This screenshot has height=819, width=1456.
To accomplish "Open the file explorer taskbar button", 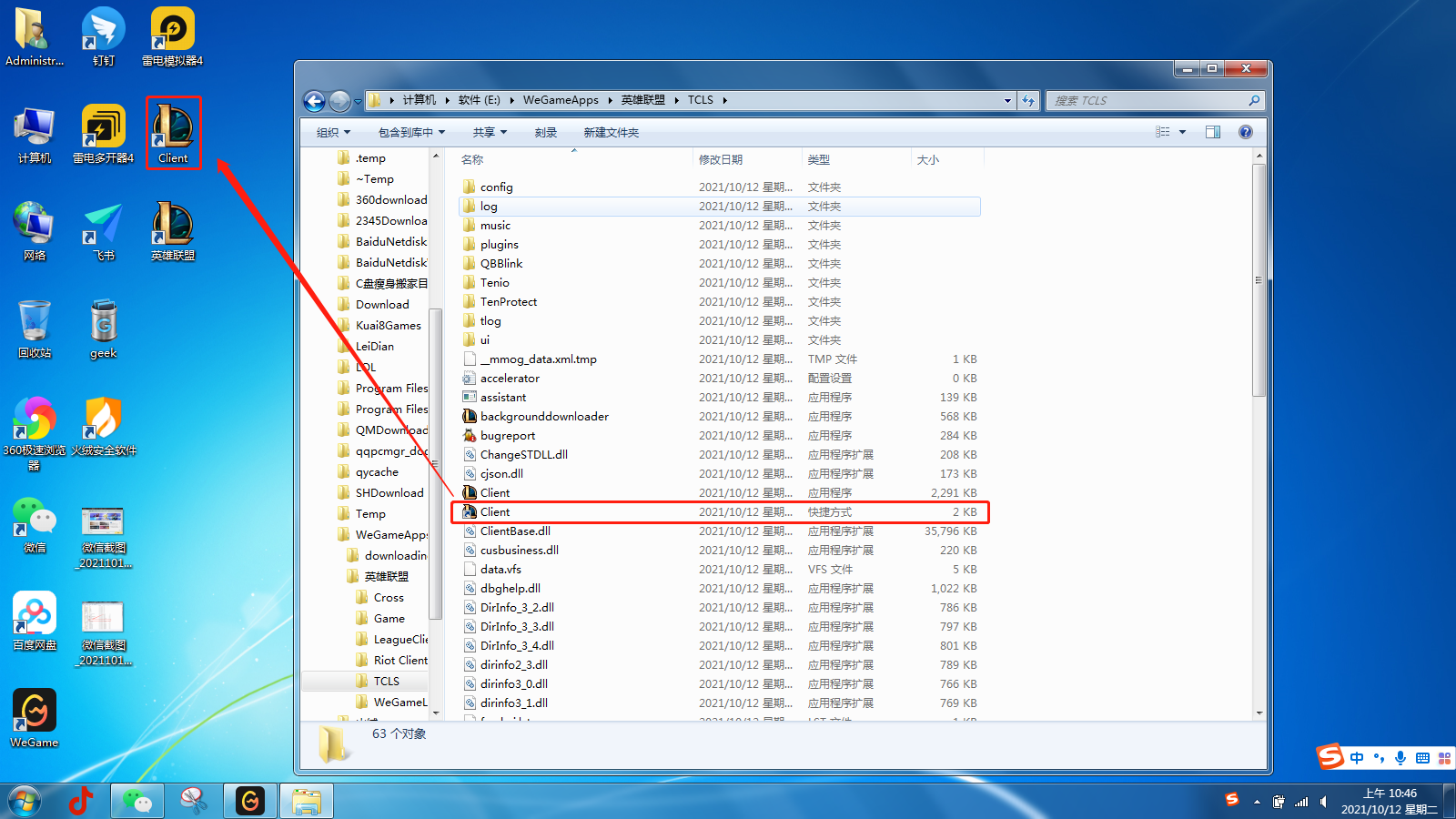I will pos(307,801).
